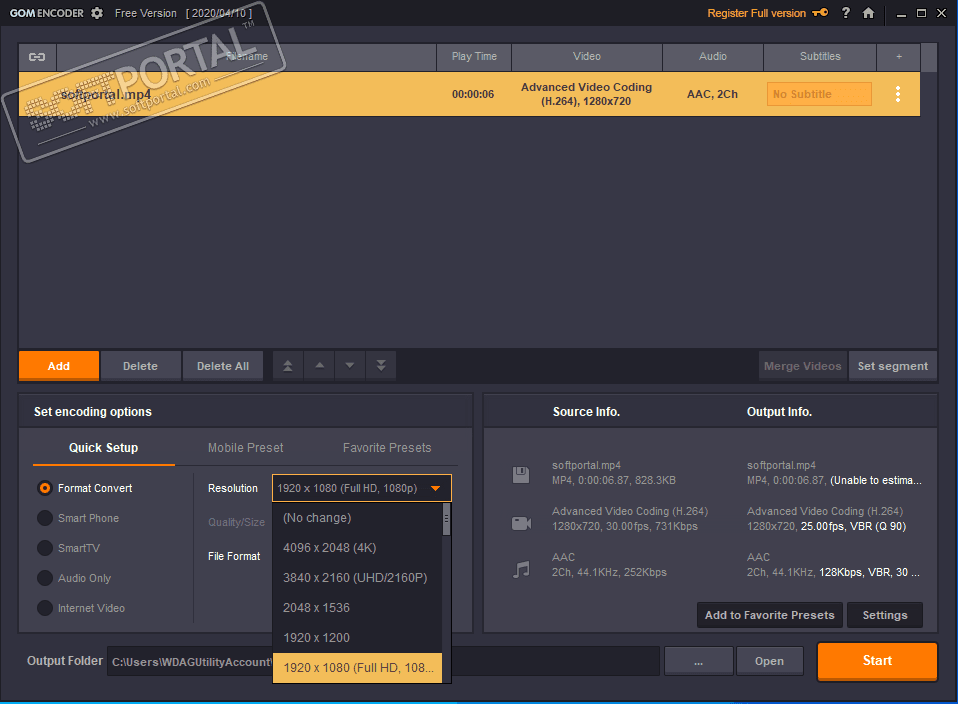Select the Smart Phone radio option
This screenshot has height=704, width=958.
(x=45, y=518)
